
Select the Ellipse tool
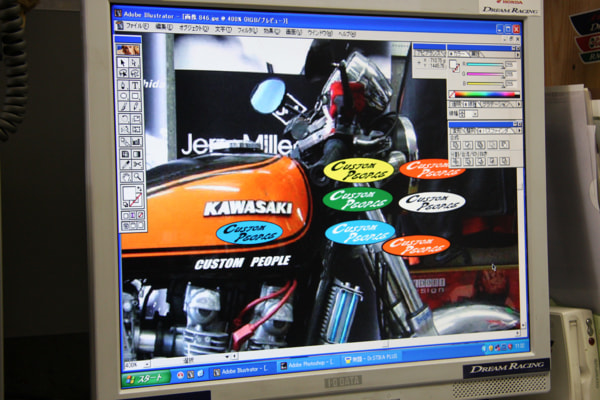click(x=124, y=96)
